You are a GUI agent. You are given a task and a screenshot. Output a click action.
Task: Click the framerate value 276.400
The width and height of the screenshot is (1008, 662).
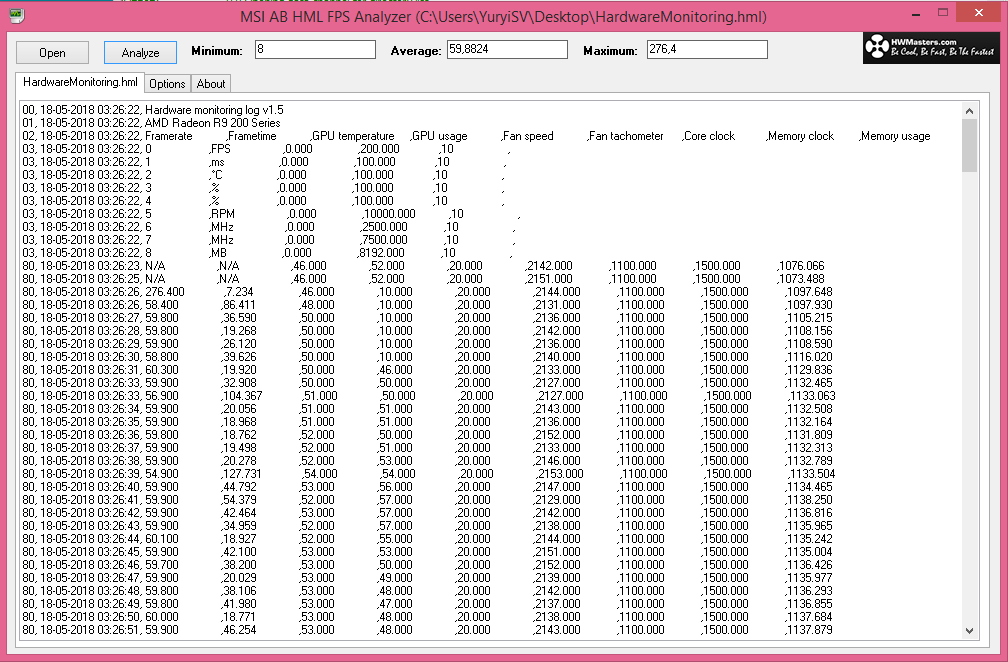pyautogui.click(x=165, y=292)
